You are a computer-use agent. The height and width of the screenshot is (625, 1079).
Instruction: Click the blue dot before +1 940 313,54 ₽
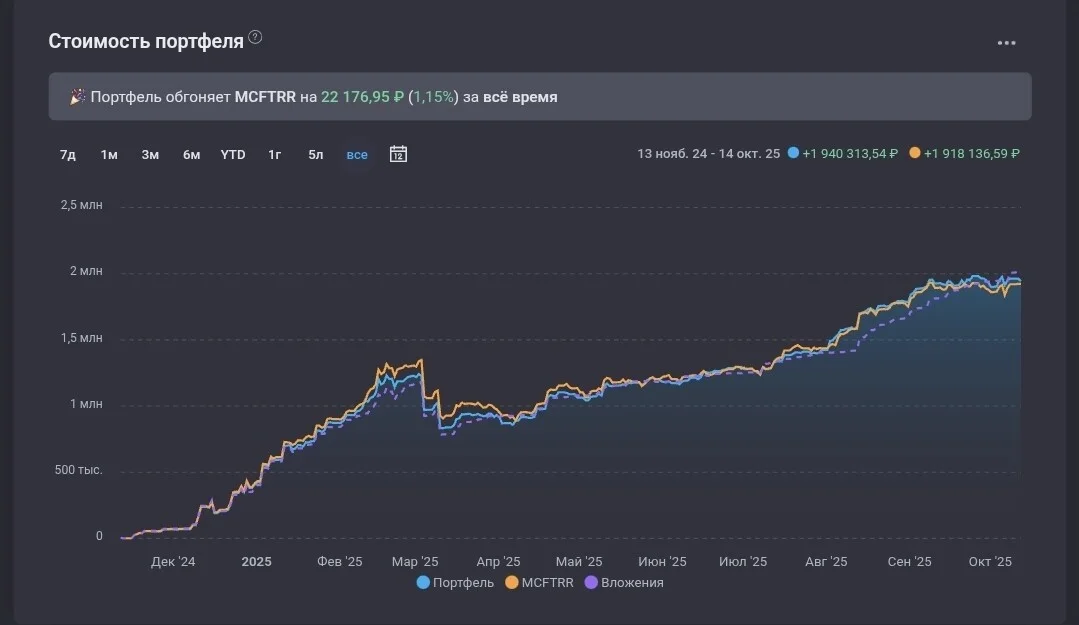click(793, 153)
